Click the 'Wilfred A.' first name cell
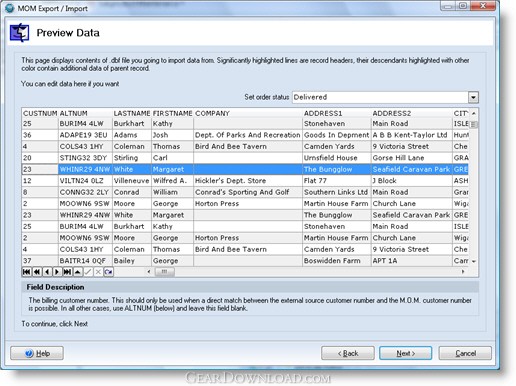 172,181
